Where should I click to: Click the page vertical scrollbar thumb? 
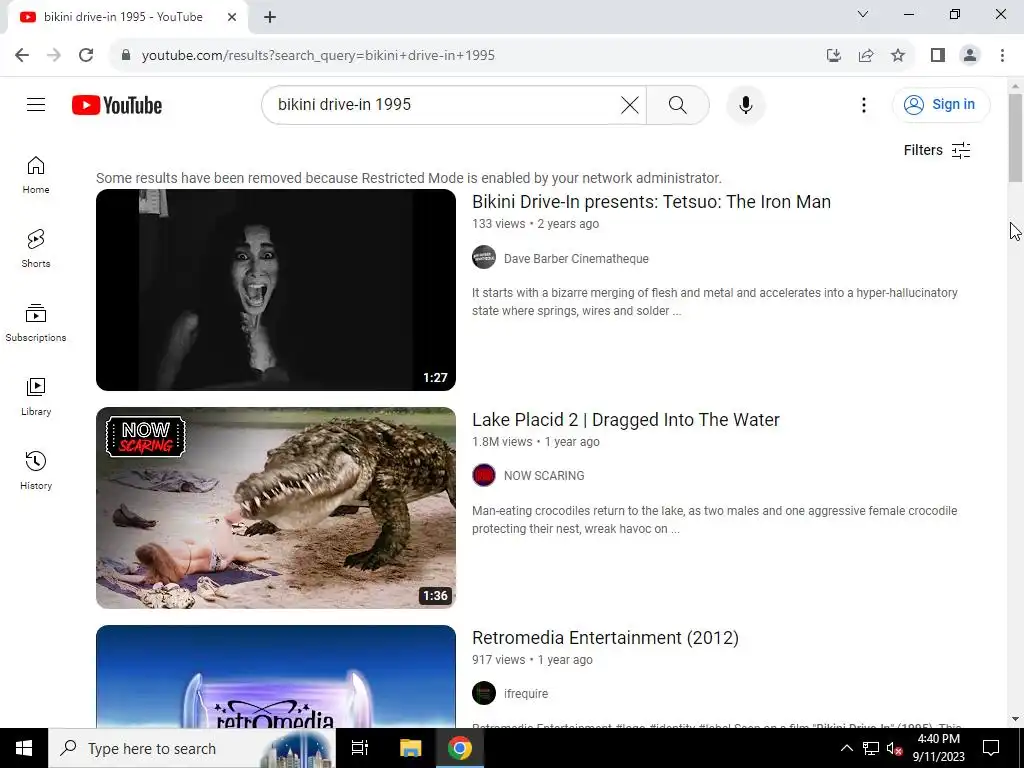(x=1015, y=137)
